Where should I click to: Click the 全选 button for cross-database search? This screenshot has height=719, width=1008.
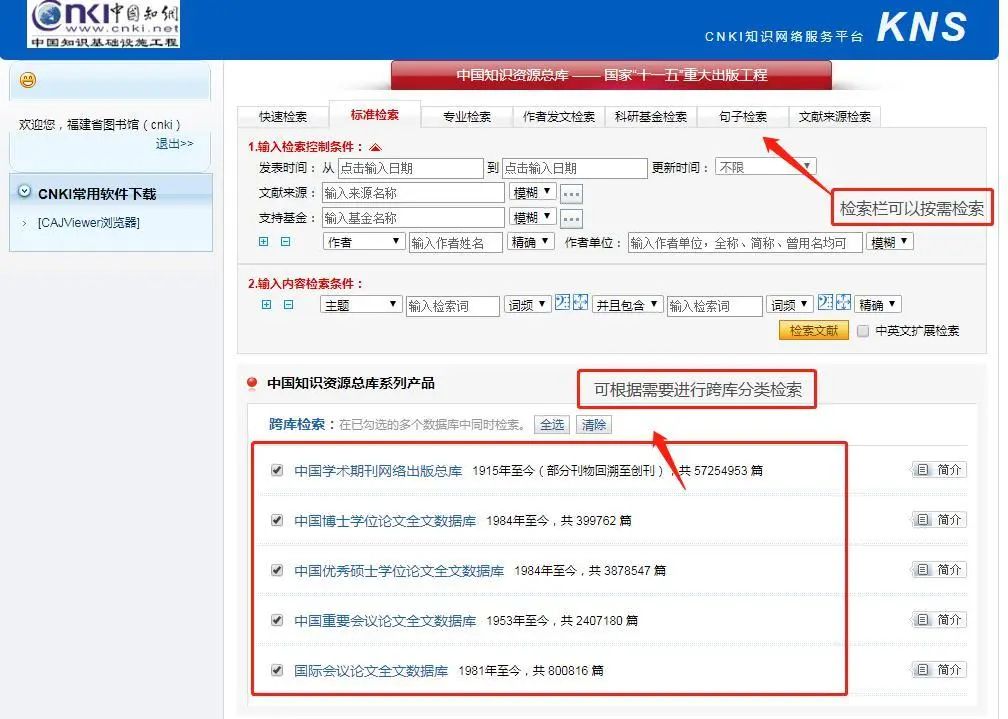[552, 424]
